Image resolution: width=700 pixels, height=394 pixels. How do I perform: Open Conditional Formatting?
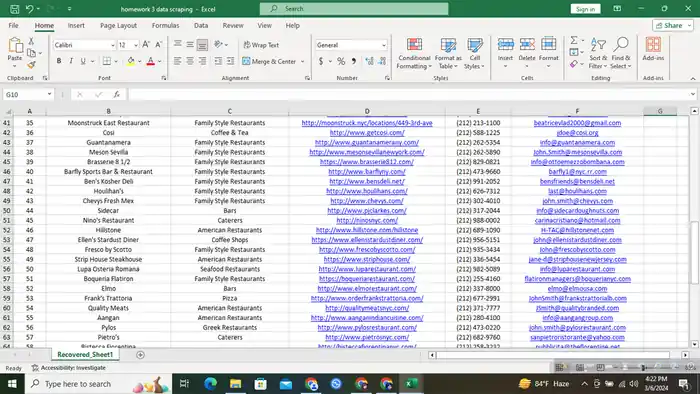tap(414, 54)
